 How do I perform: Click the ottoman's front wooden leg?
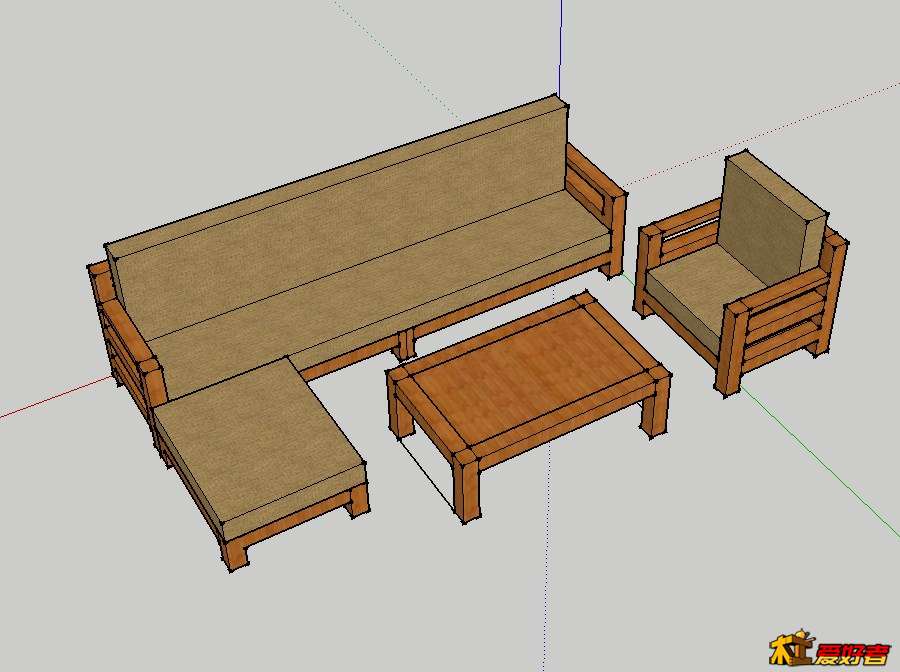pos(234,549)
